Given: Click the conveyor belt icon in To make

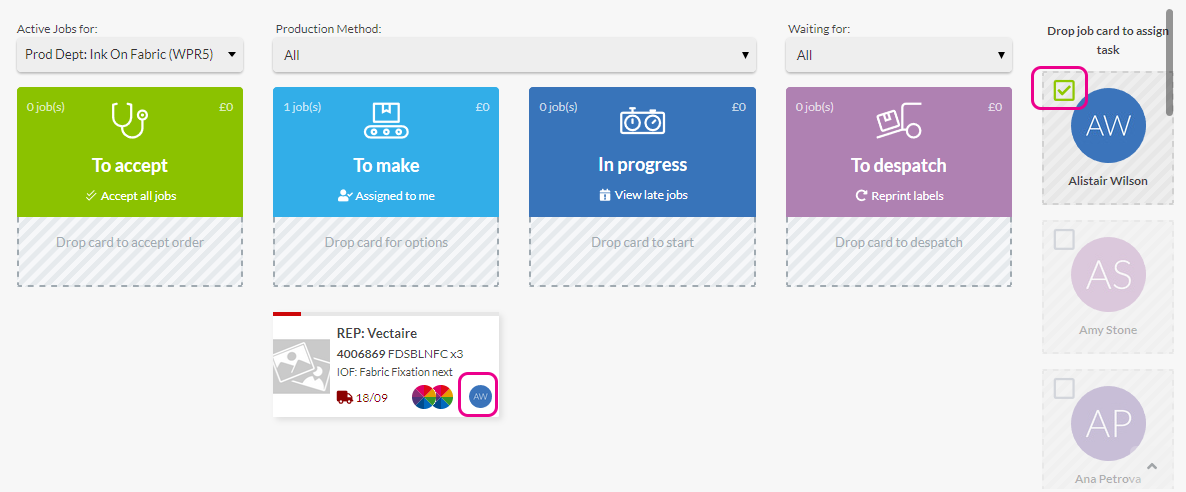Looking at the screenshot, I should click(x=386, y=121).
